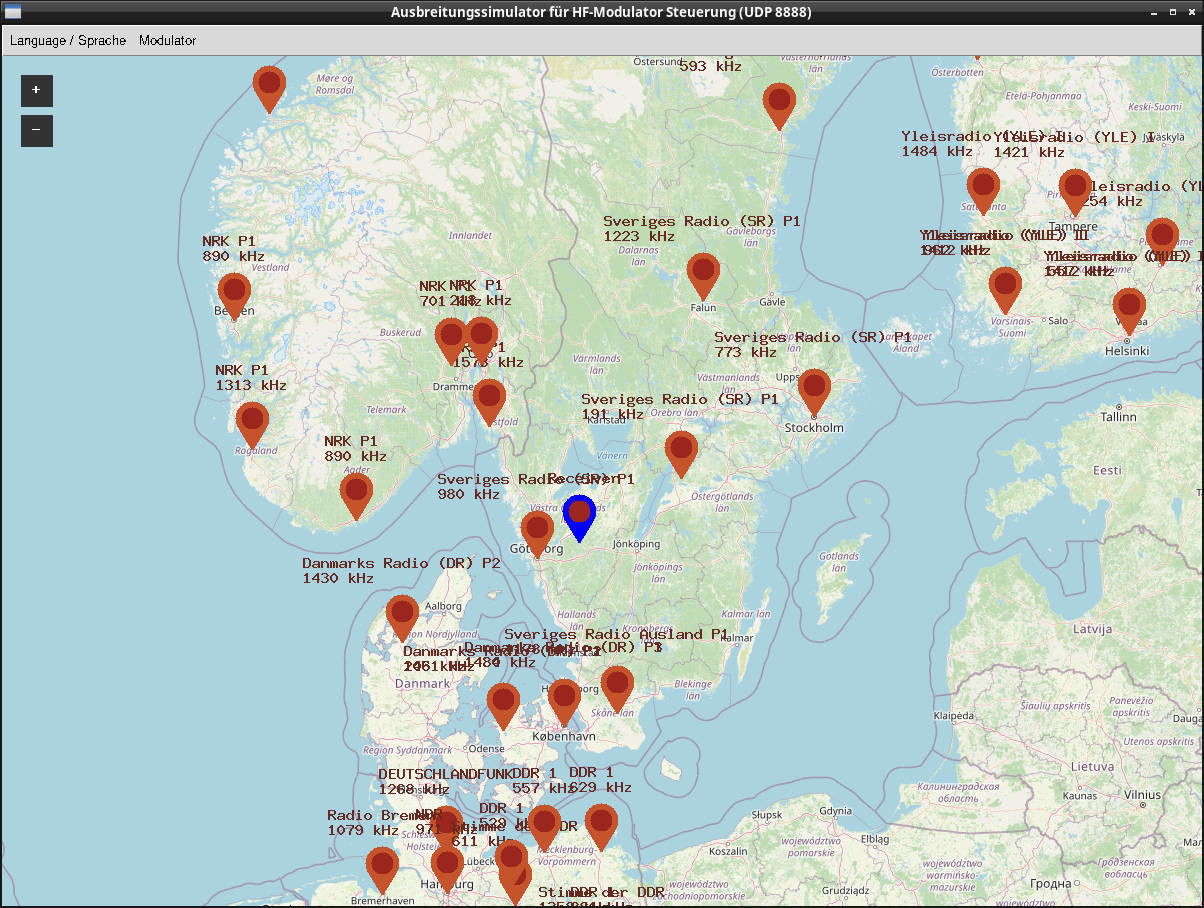Click the NRK 701 kHz marker near Buskerud

pos(451,342)
